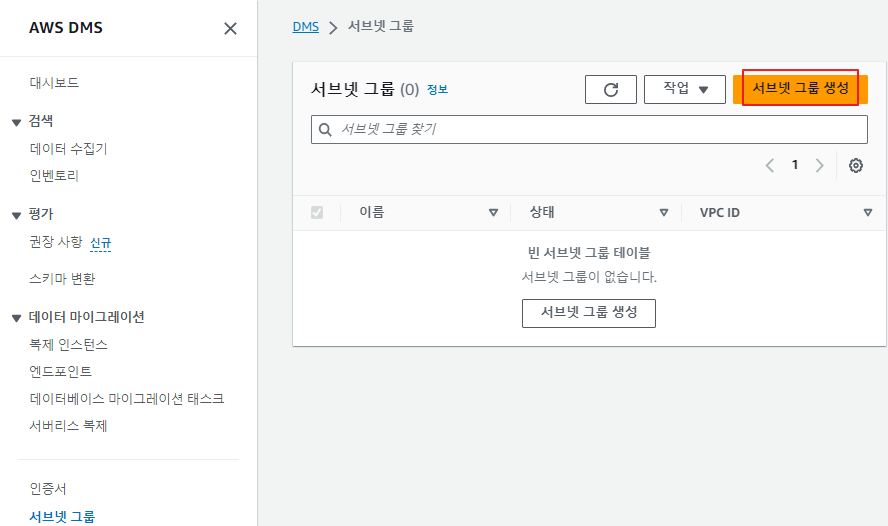Click the VPC ID column header

[719, 213]
